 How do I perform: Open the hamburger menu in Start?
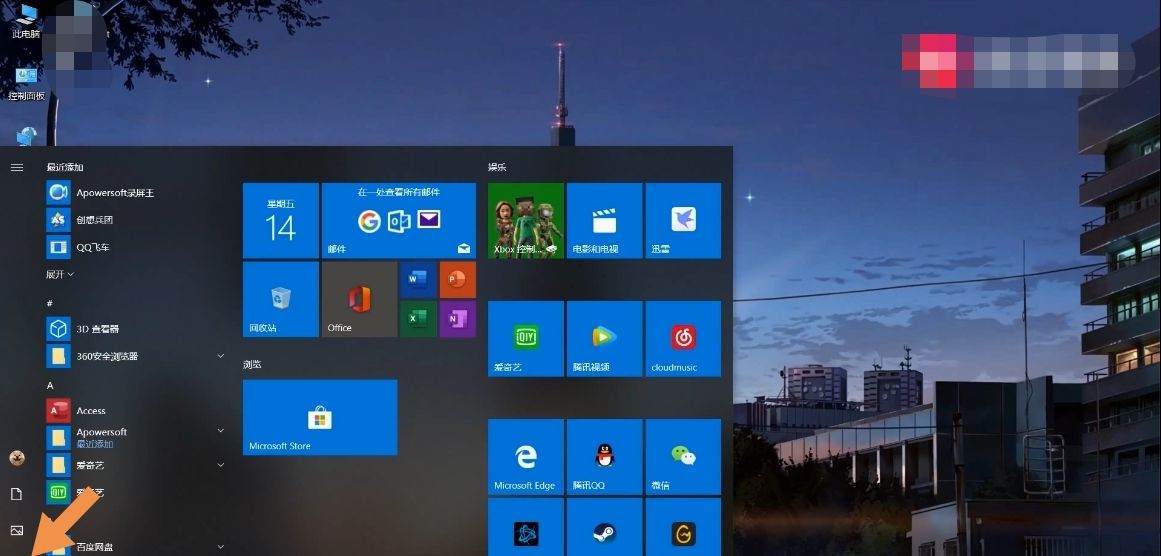tap(16, 167)
